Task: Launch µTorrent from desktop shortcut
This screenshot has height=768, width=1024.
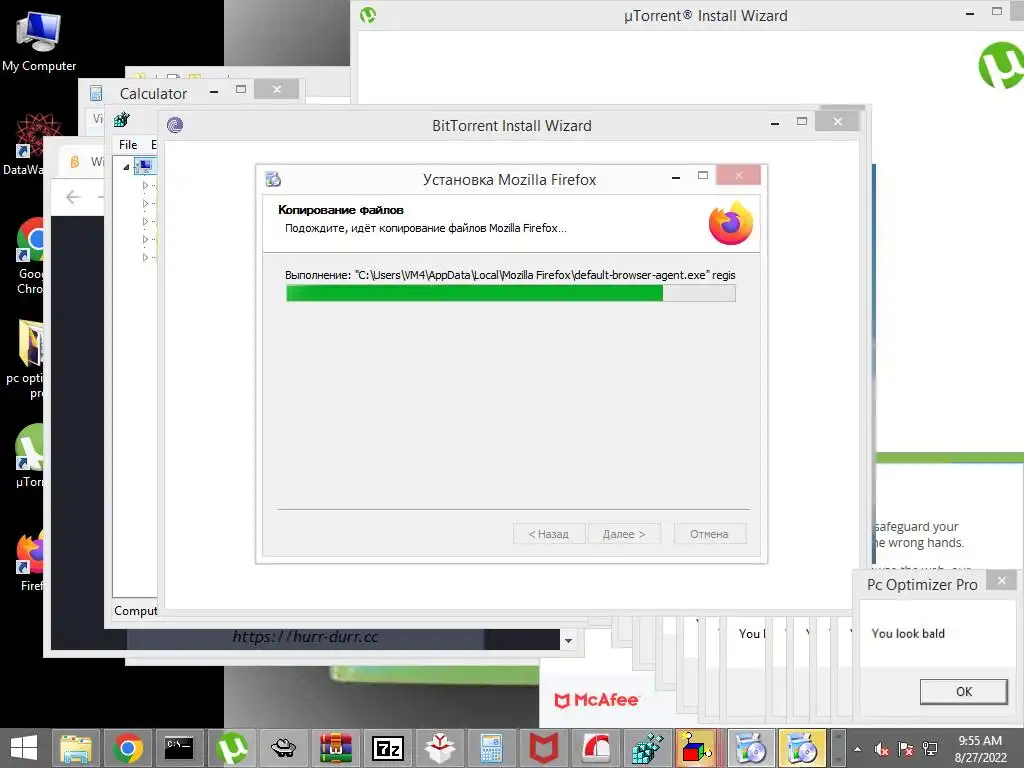Action: tap(29, 455)
